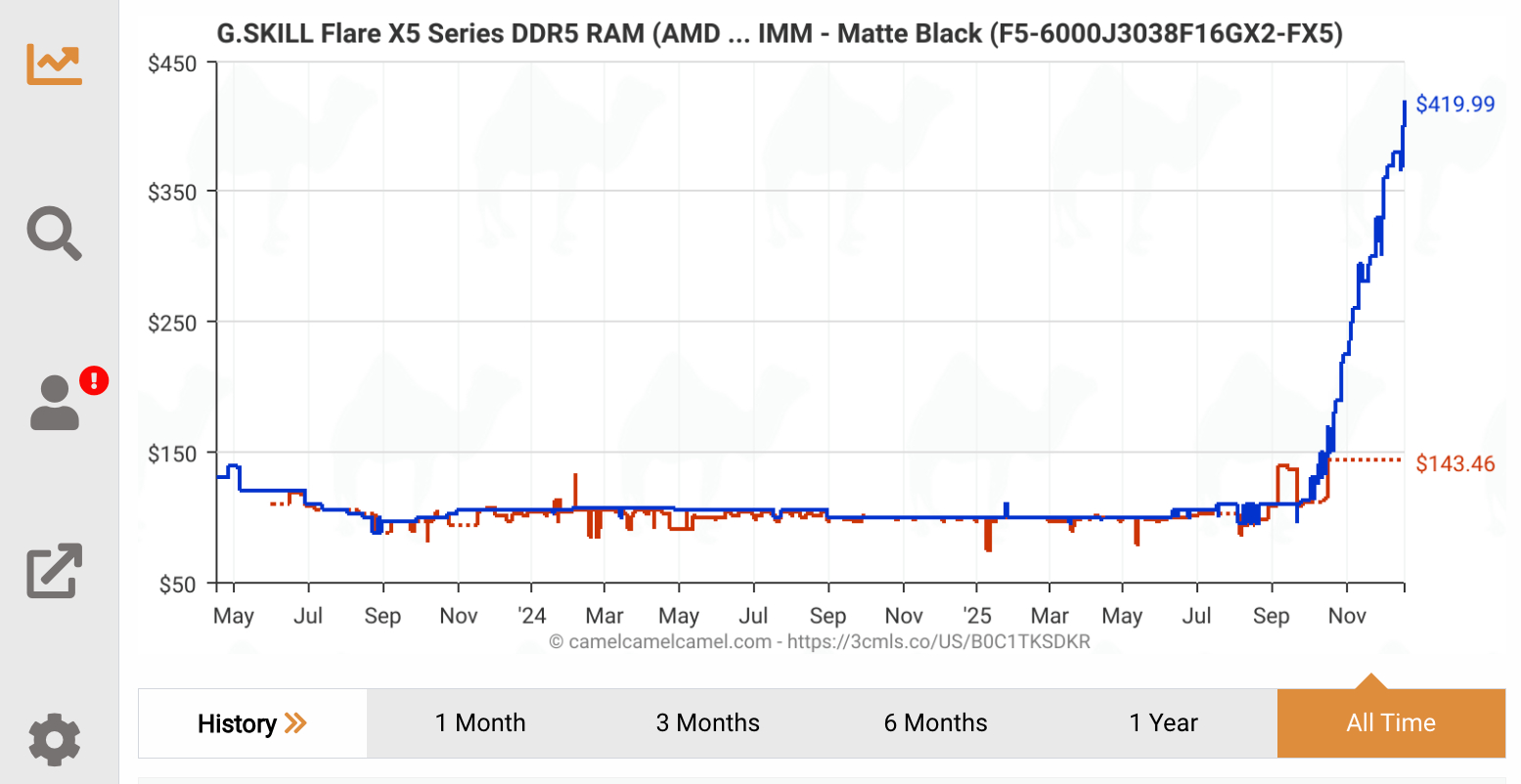Switch to the 1 Month price view

pos(480,723)
